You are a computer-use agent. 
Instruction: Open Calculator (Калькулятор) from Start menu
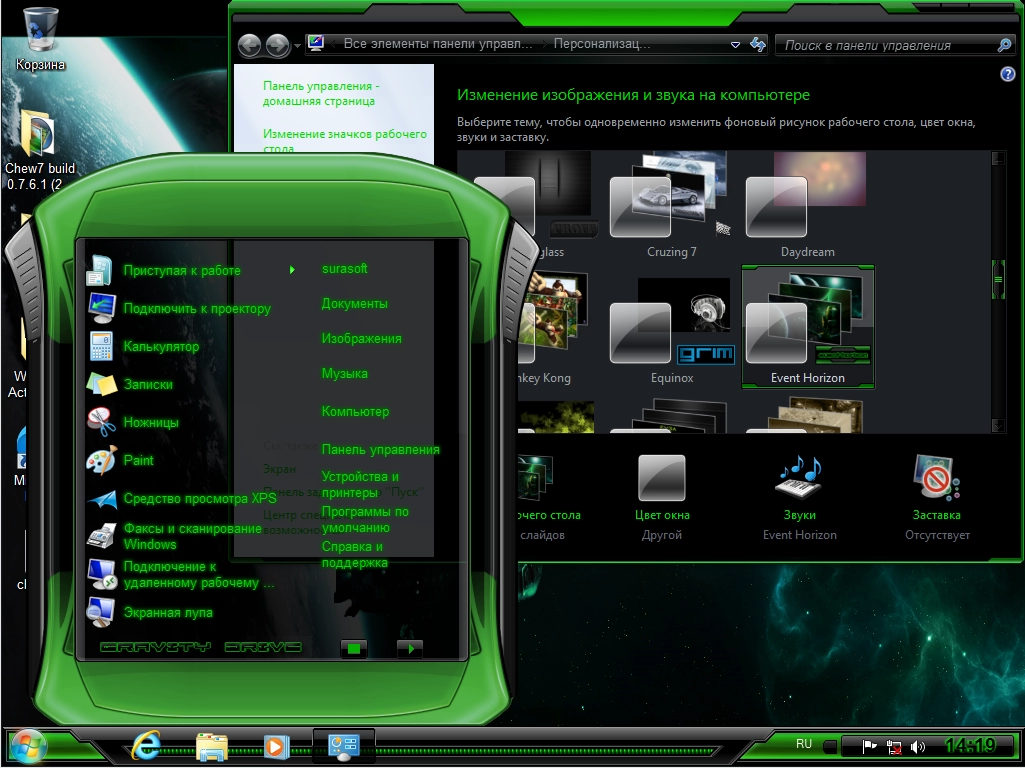160,347
